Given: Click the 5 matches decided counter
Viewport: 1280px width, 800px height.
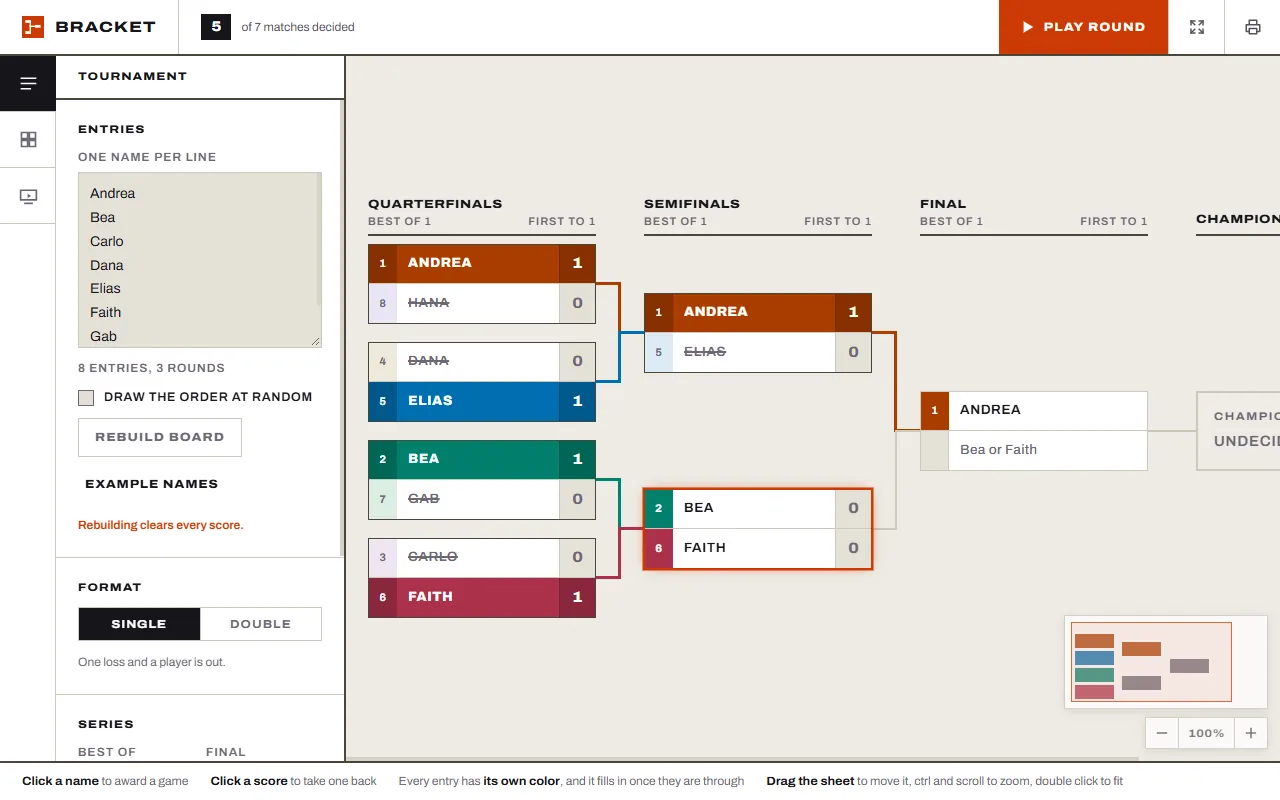Looking at the screenshot, I should tap(216, 27).
